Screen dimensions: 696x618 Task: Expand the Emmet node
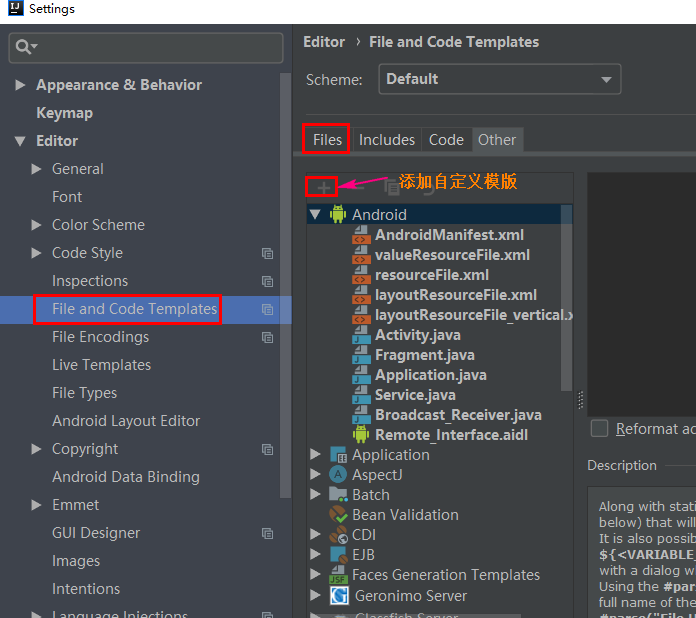click(x=36, y=505)
